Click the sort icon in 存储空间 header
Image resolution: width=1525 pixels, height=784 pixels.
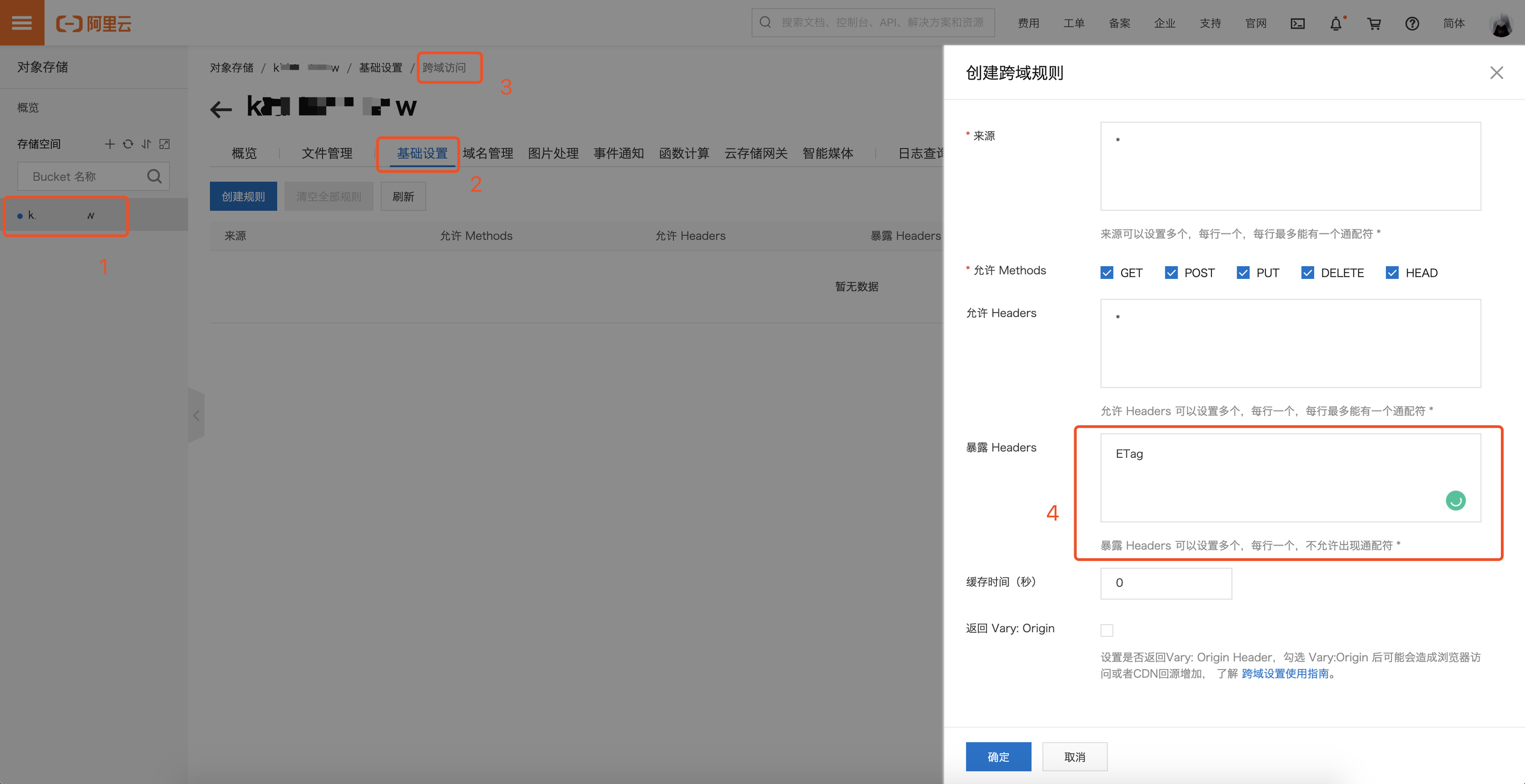coord(146,144)
